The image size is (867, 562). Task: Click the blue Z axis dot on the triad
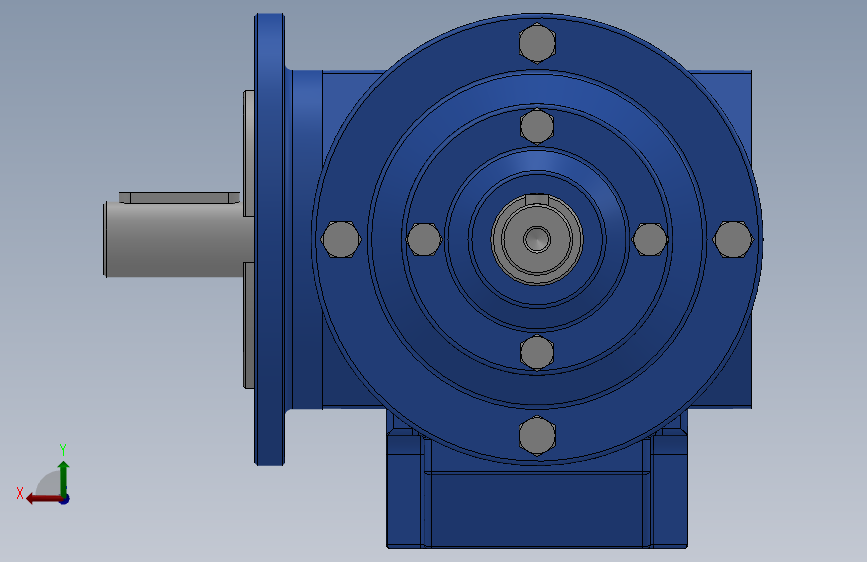[65, 499]
